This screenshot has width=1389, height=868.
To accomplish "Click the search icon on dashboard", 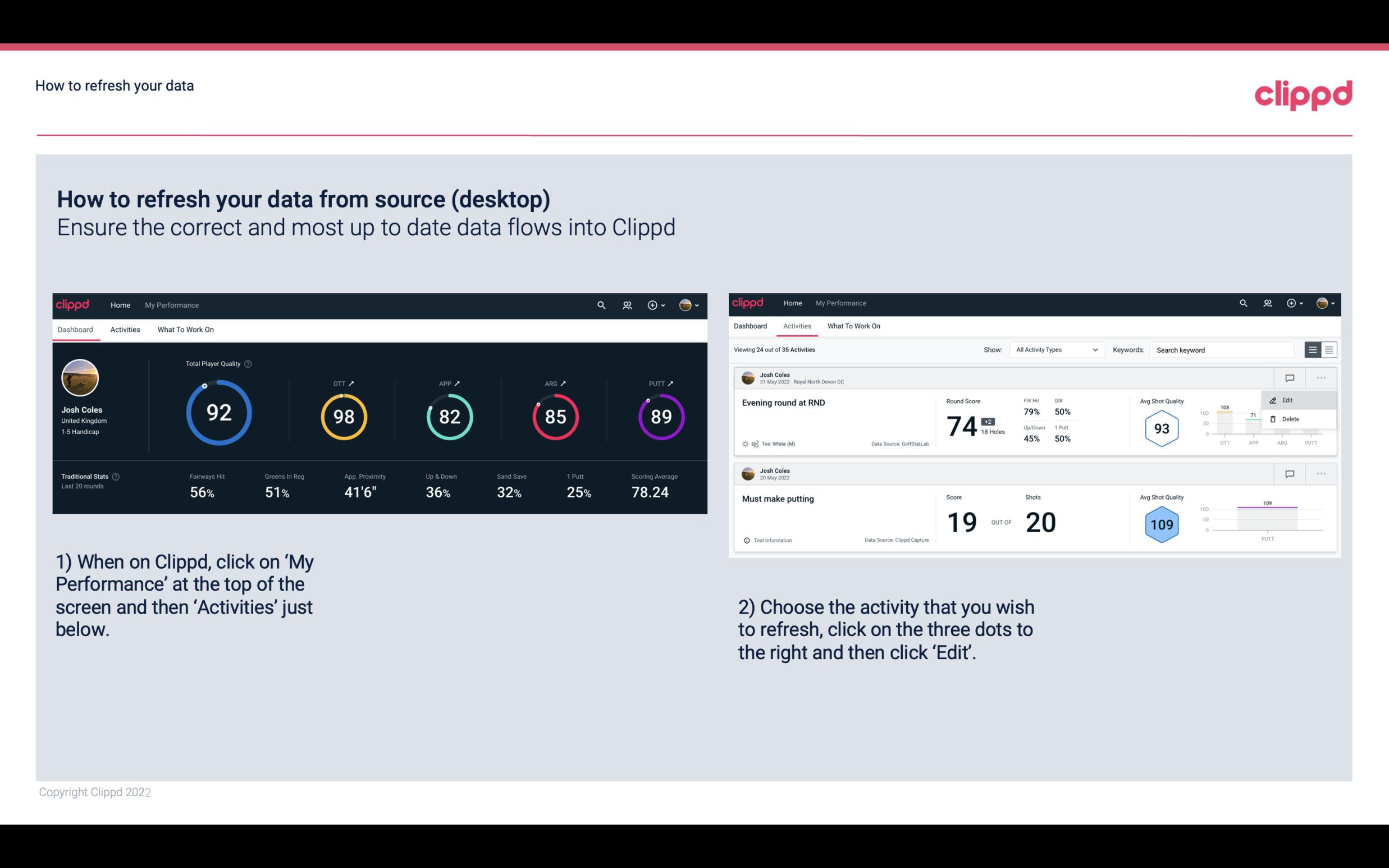I will 600,304.
